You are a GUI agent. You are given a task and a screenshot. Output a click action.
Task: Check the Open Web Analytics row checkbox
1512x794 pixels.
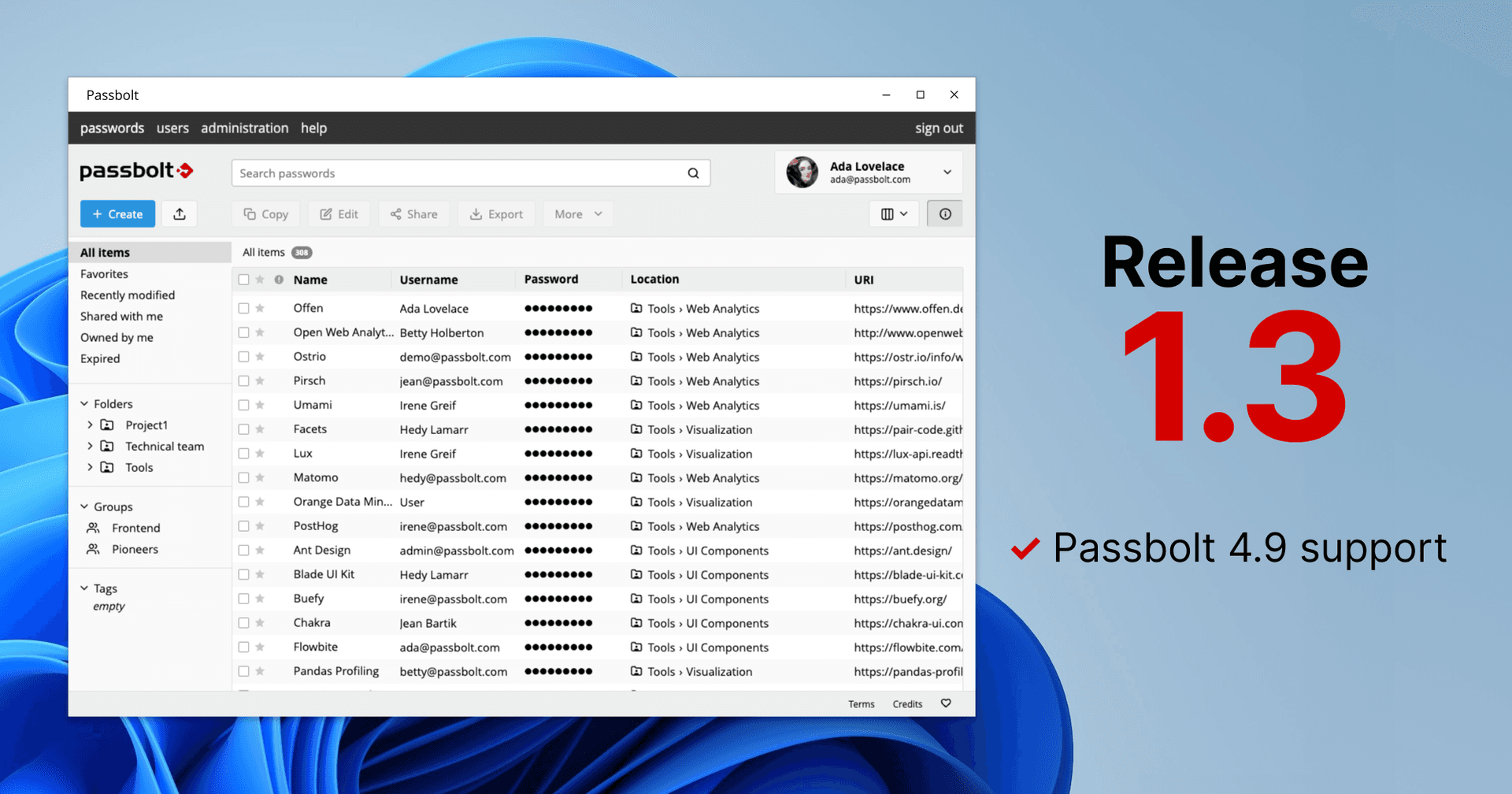click(244, 332)
